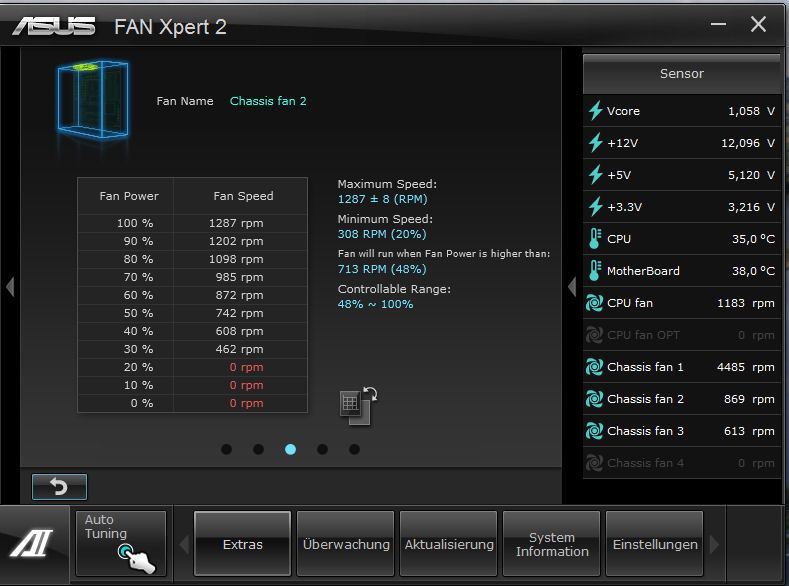Image resolution: width=789 pixels, height=586 pixels.
Task: Click the Chassis fan 2 name label
Action: (x=268, y=101)
